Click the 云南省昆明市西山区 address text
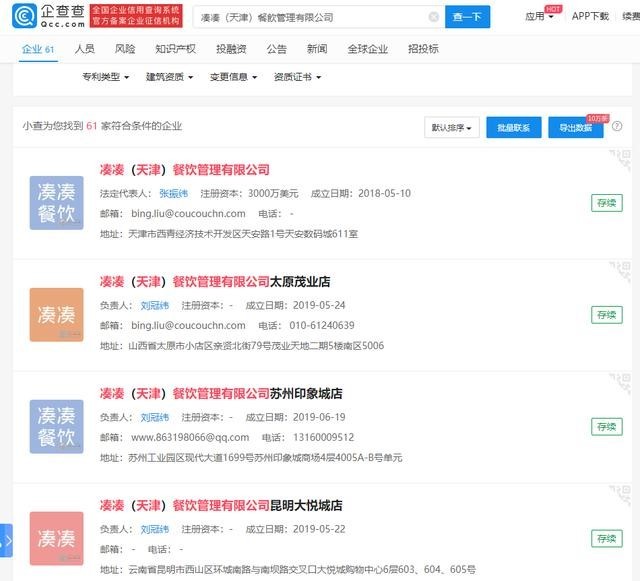 pyautogui.click(x=302, y=569)
